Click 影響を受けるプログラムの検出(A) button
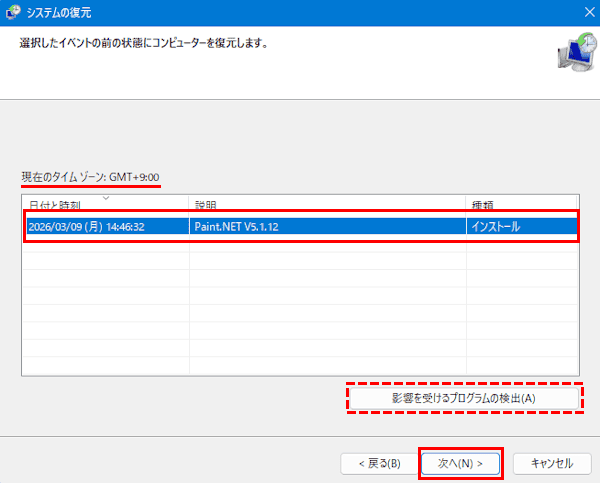Image resolution: width=600 pixels, height=483 pixels. (x=464, y=398)
